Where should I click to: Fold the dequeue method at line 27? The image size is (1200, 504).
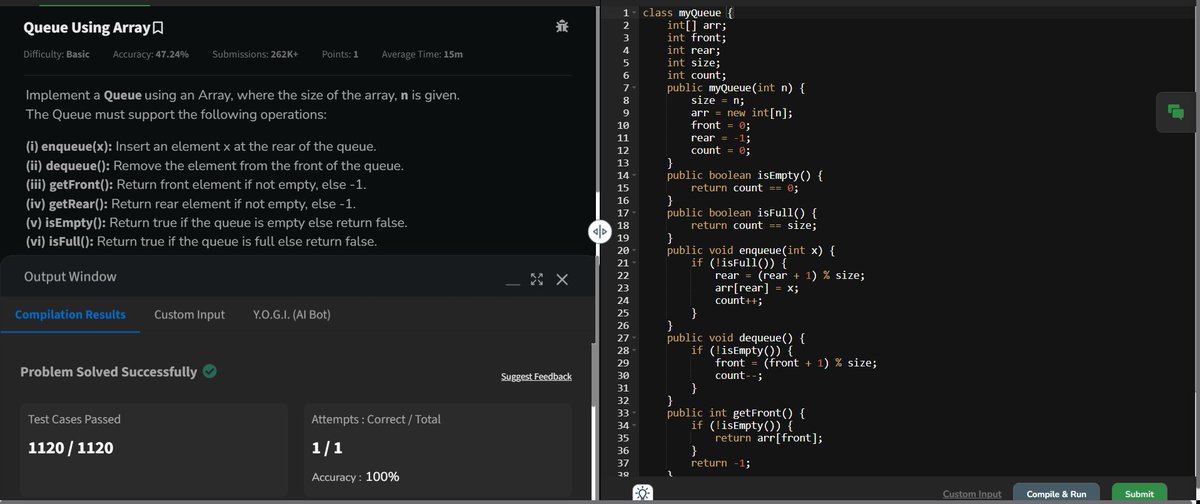(x=634, y=338)
